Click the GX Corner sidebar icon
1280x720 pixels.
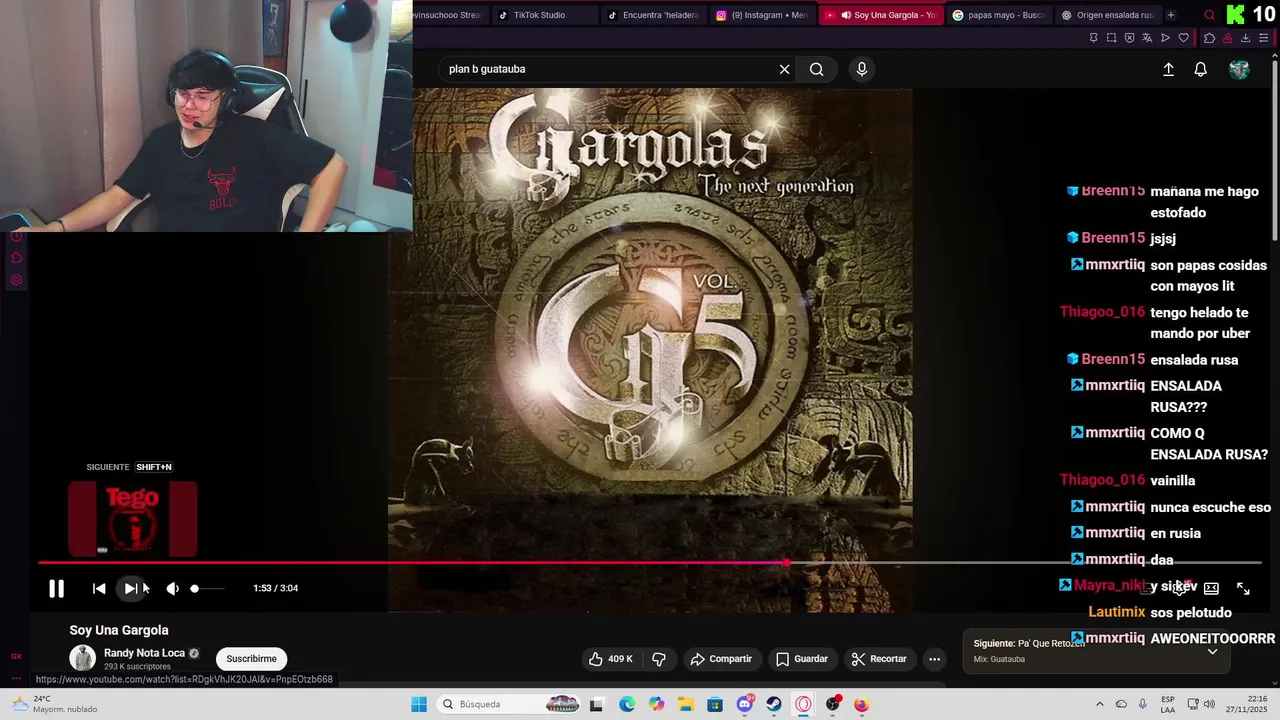[x=16, y=656]
